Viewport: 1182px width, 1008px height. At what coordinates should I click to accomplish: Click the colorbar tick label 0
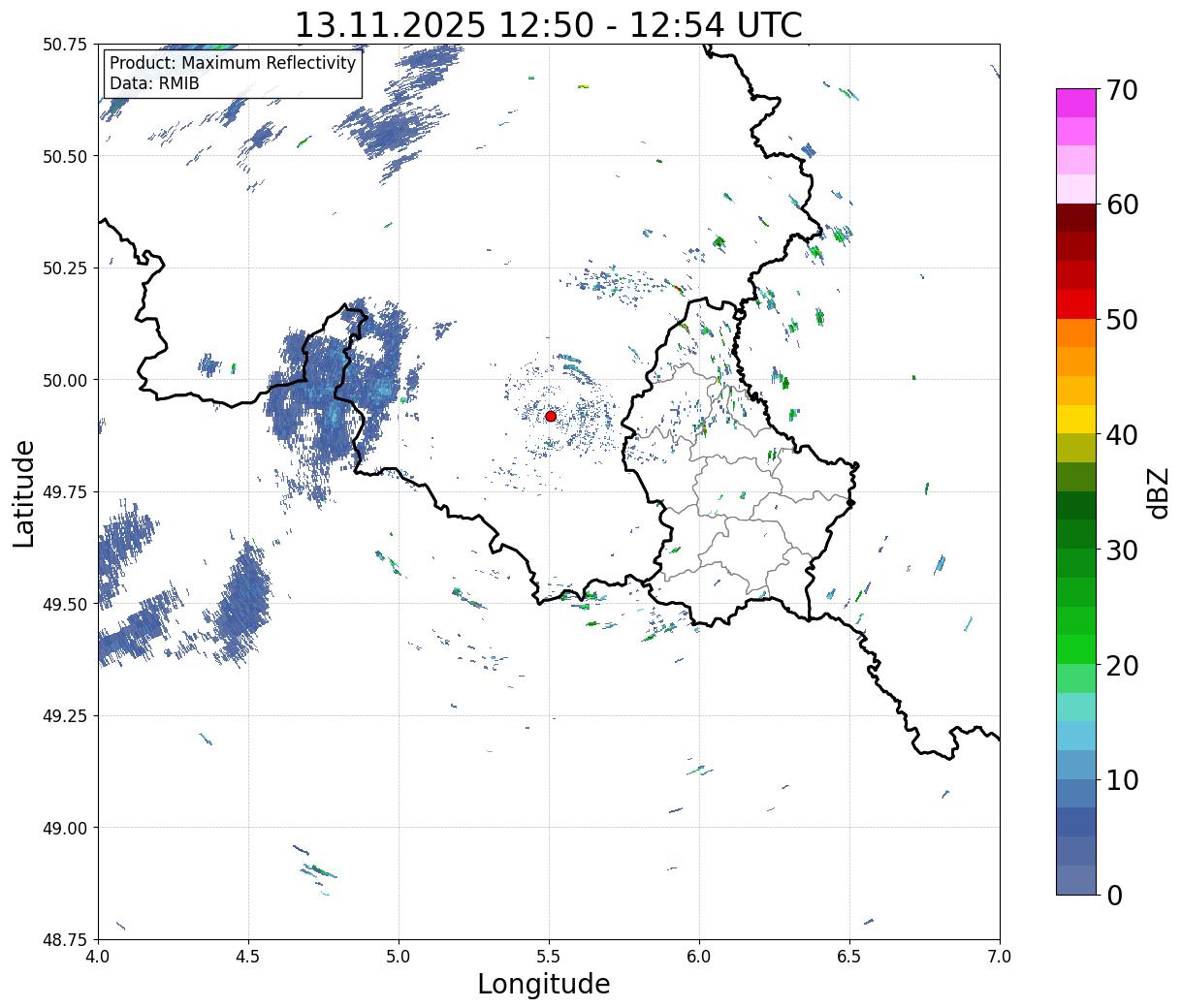tap(1114, 896)
